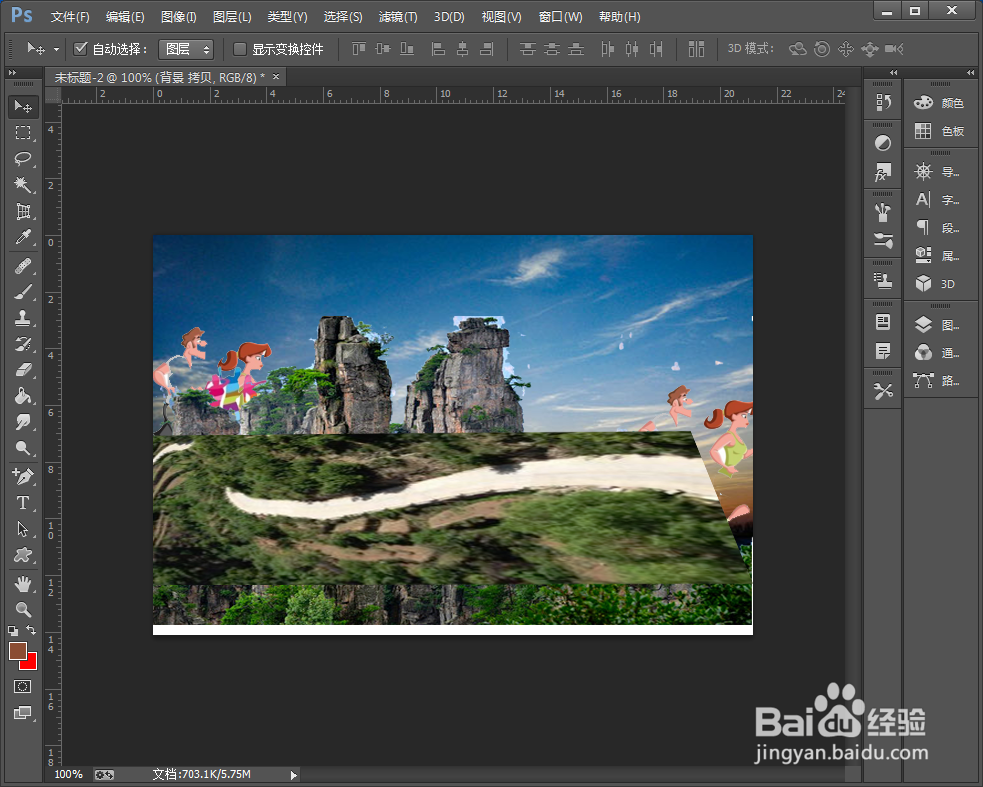Select the Move tool in toolbox
Viewport: 983px width, 787px height.
[x=23, y=107]
